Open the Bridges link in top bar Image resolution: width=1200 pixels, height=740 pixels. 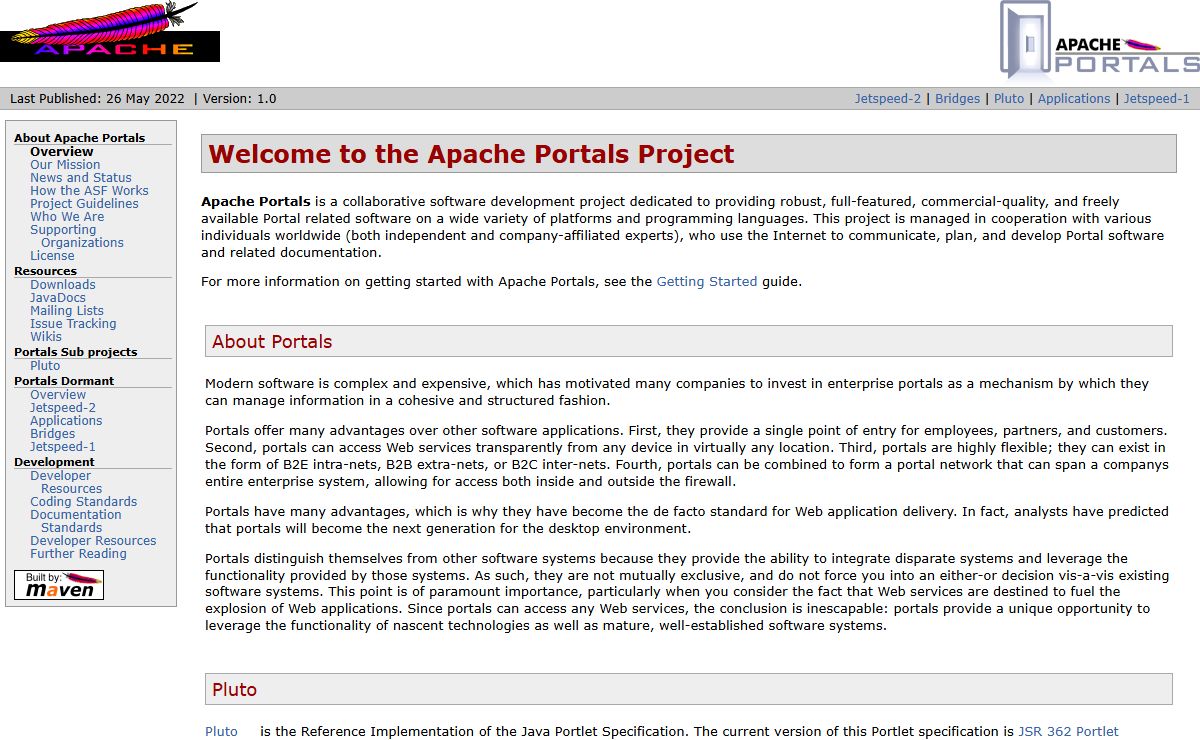(957, 99)
